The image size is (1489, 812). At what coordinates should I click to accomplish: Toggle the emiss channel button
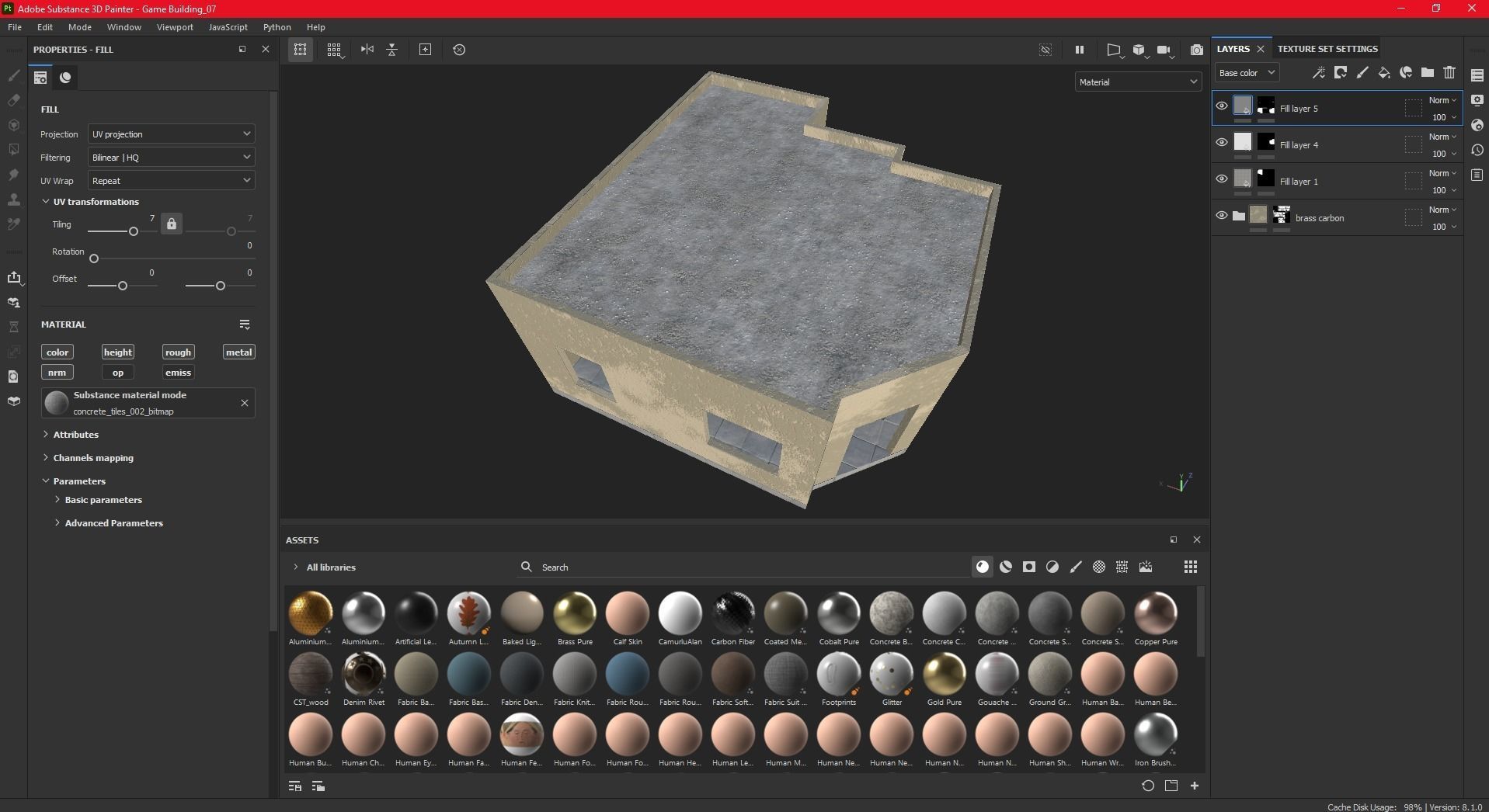pyautogui.click(x=178, y=373)
